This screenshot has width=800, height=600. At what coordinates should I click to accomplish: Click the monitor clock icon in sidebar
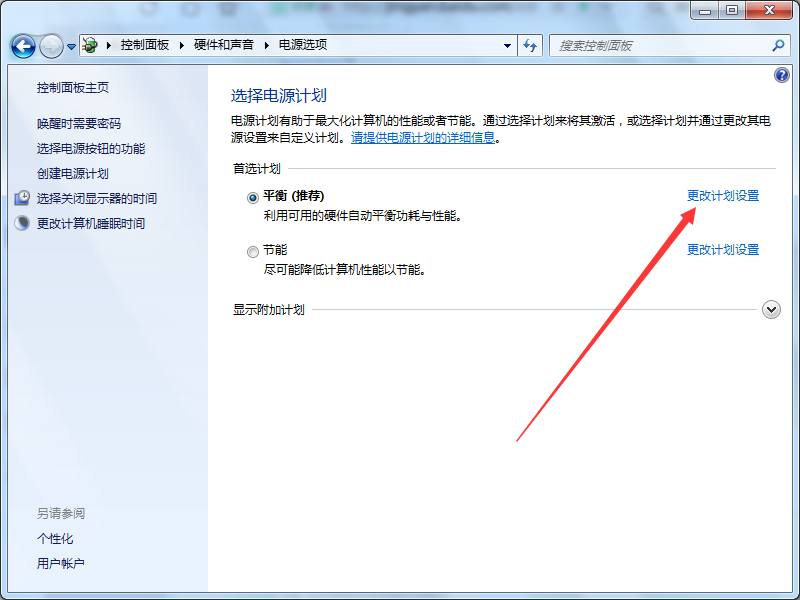[22, 198]
